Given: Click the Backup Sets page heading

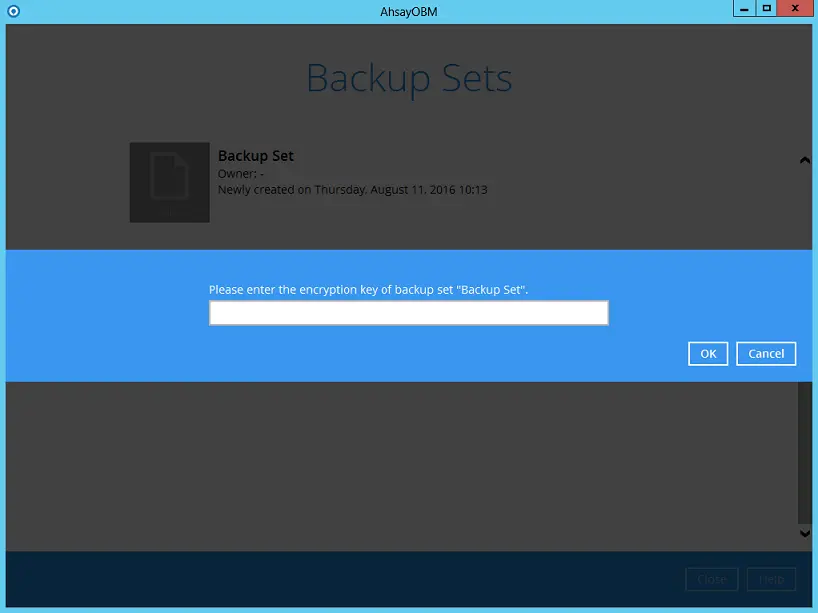Looking at the screenshot, I should point(409,78).
